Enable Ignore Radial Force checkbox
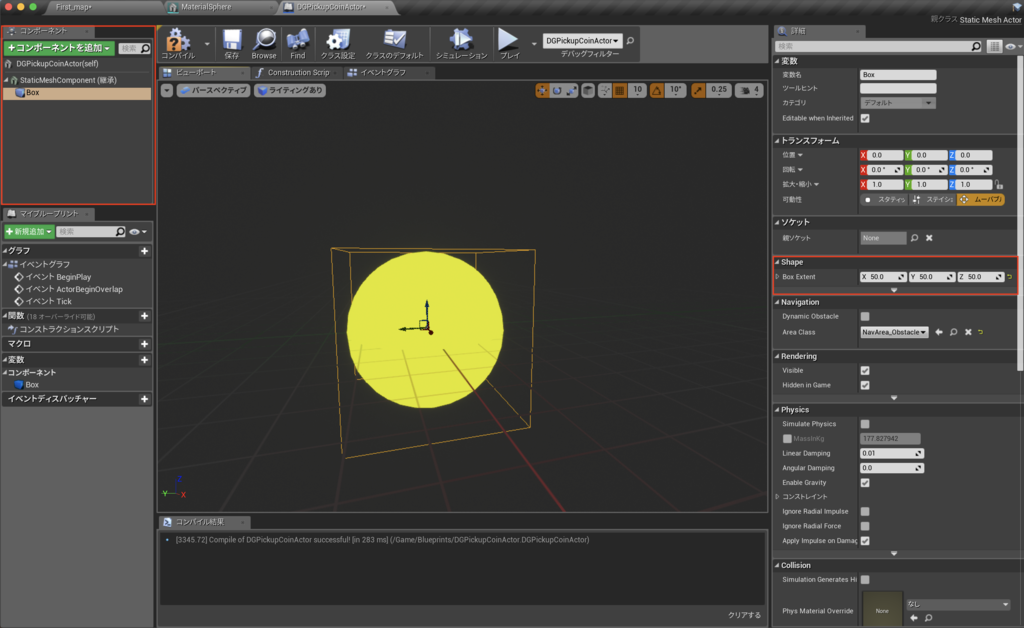 click(x=865, y=526)
